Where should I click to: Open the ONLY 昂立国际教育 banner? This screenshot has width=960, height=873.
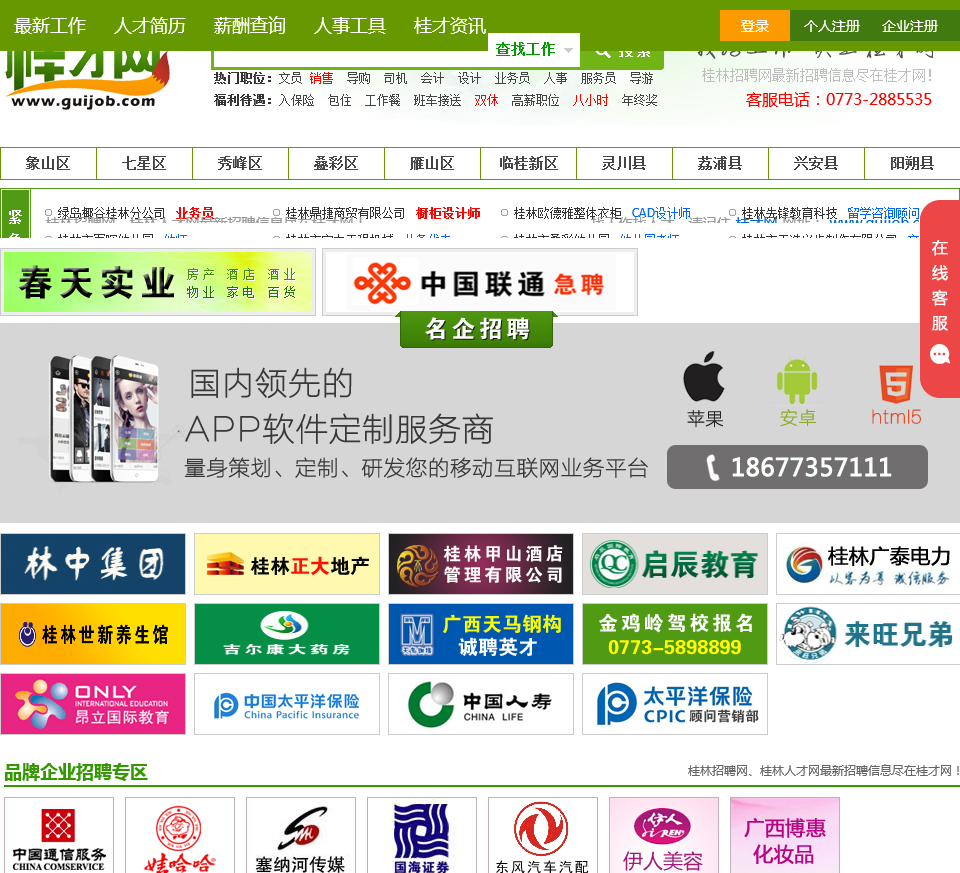[x=93, y=704]
